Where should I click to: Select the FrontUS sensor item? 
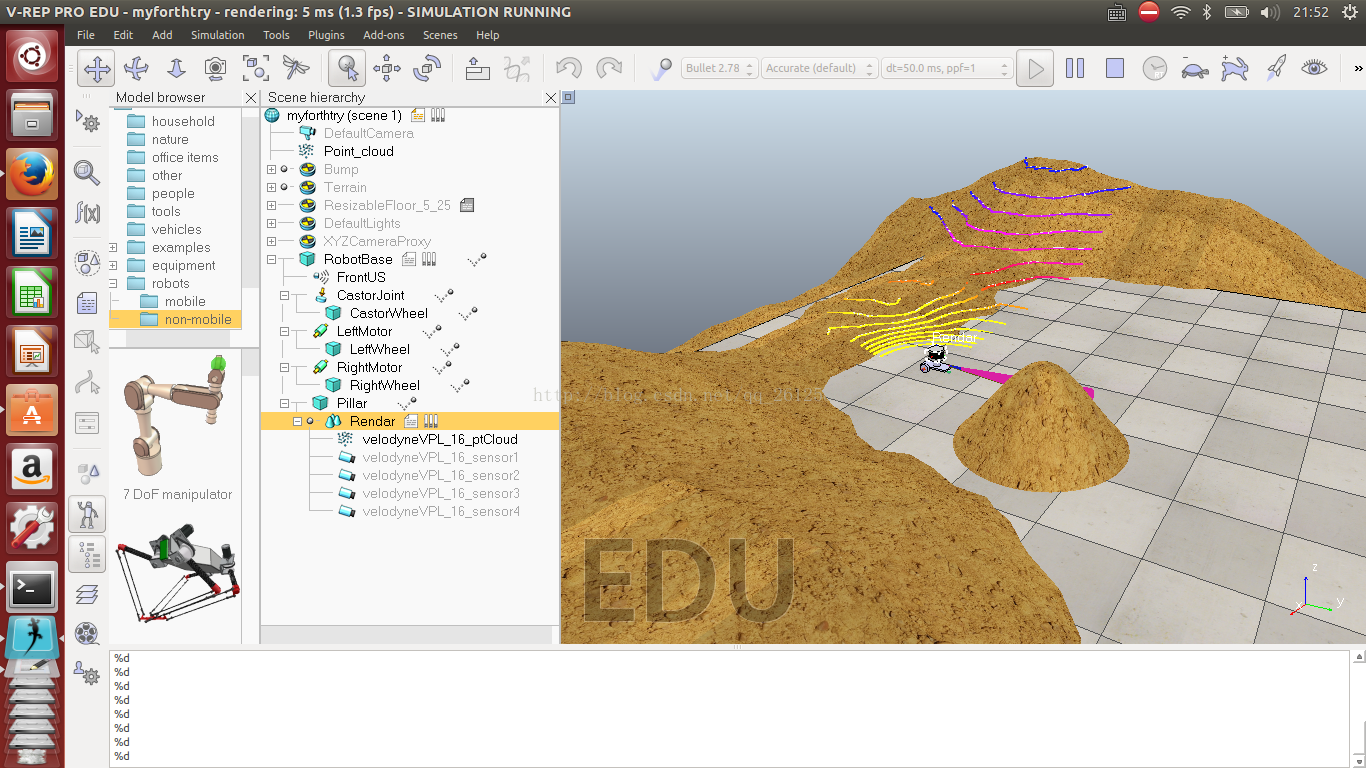point(361,277)
